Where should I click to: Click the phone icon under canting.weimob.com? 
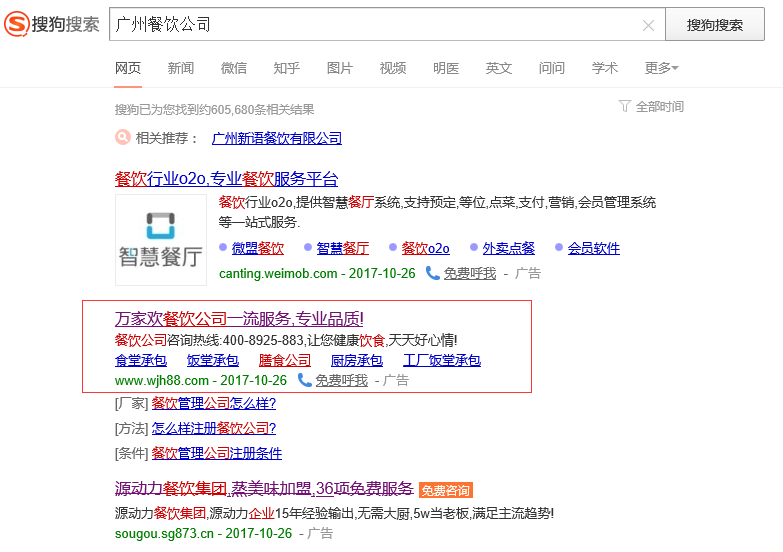[x=433, y=272]
